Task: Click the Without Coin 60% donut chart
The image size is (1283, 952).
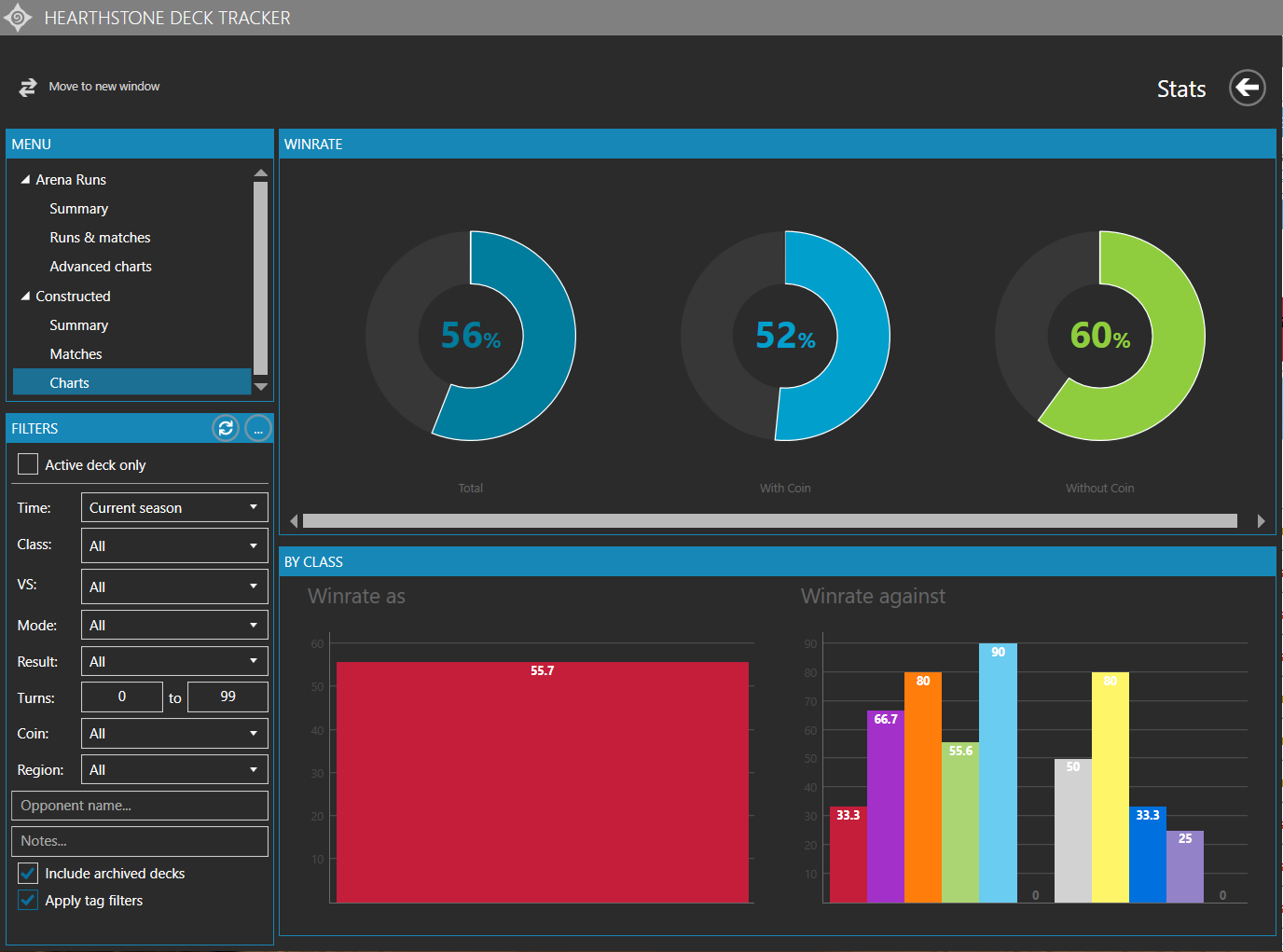Action: click(1100, 336)
